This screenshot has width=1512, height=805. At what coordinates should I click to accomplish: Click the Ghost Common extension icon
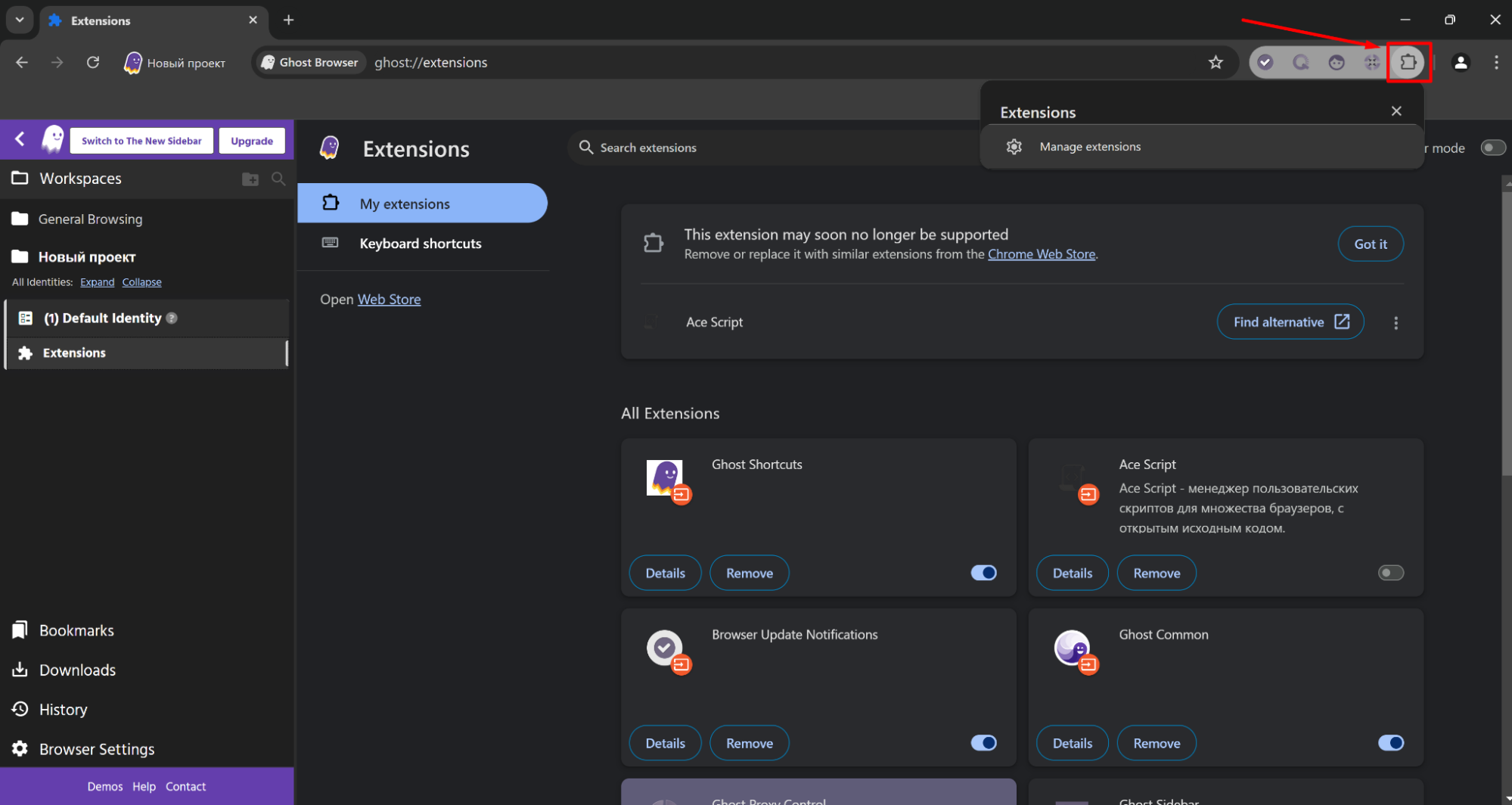coord(1072,648)
